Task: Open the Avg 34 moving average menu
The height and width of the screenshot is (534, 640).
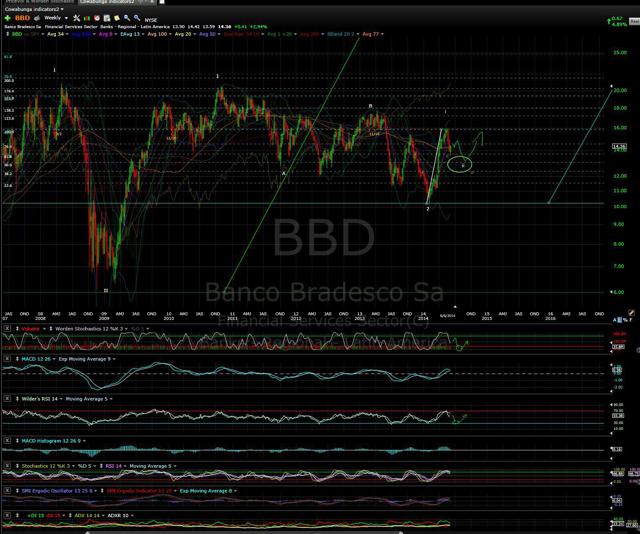Action: pos(58,34)
